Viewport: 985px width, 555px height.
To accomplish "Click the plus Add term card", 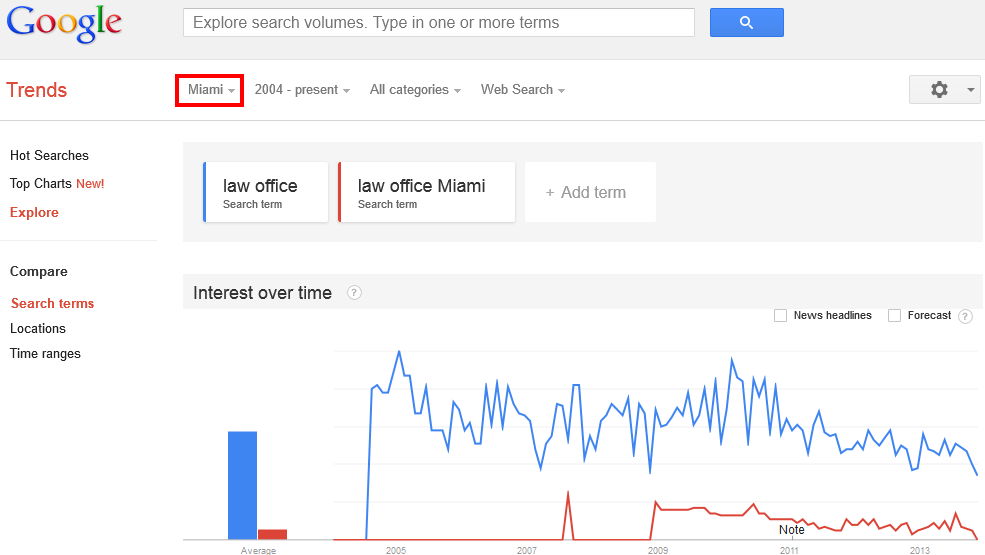I will 590,192.
